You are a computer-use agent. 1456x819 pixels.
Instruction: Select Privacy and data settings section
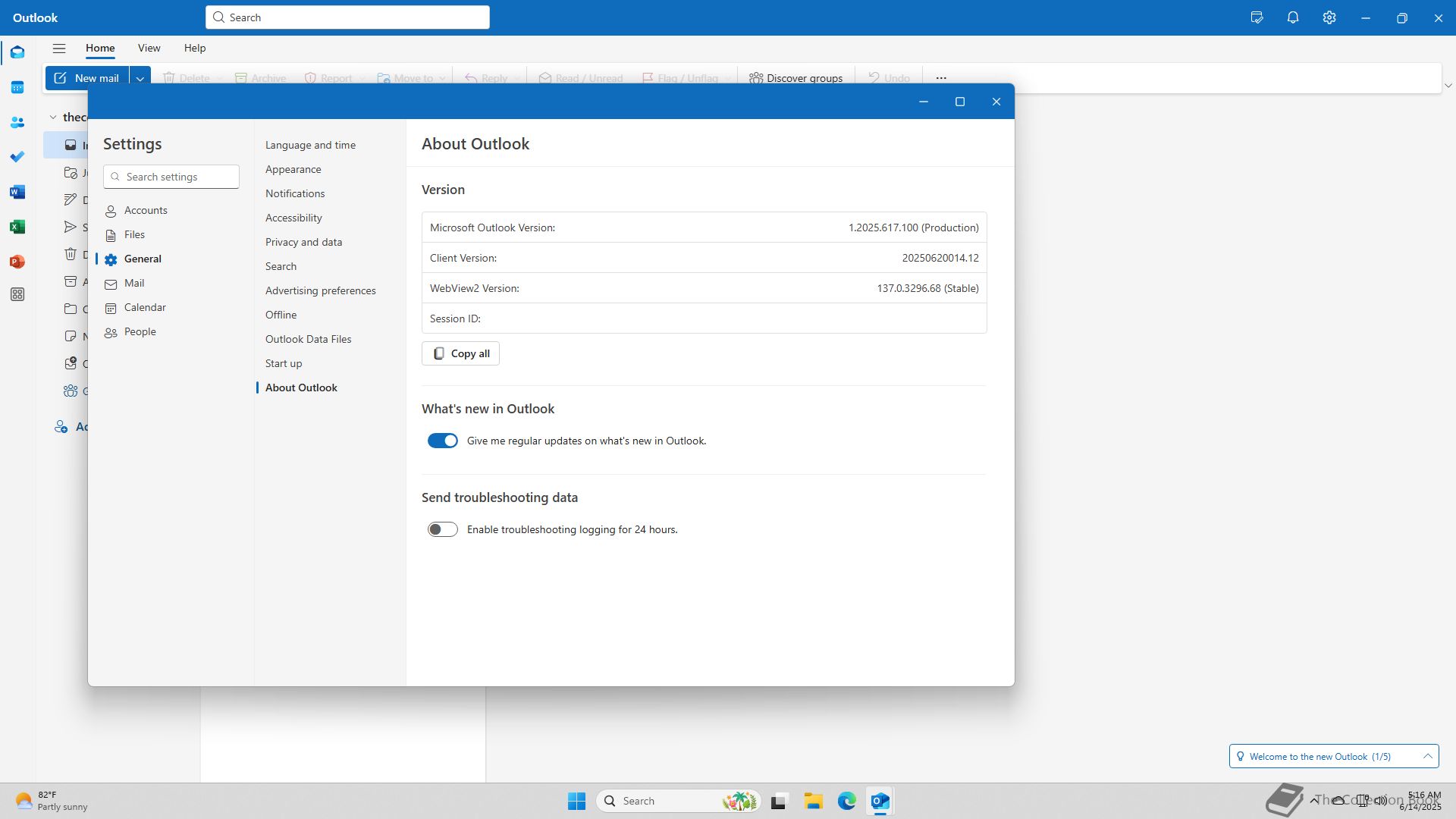pos(303,242)
